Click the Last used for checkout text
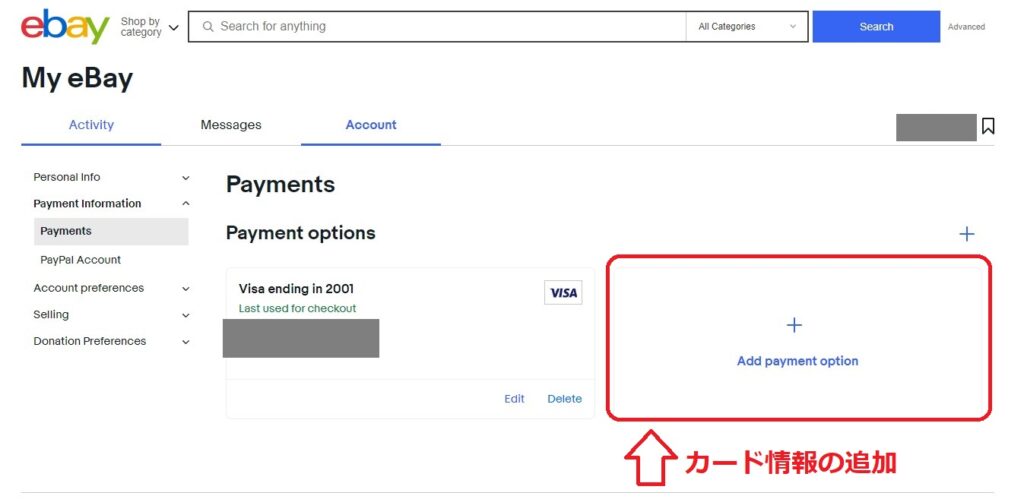This screenshot has width=1024, height=499. (x=297, y=308)
